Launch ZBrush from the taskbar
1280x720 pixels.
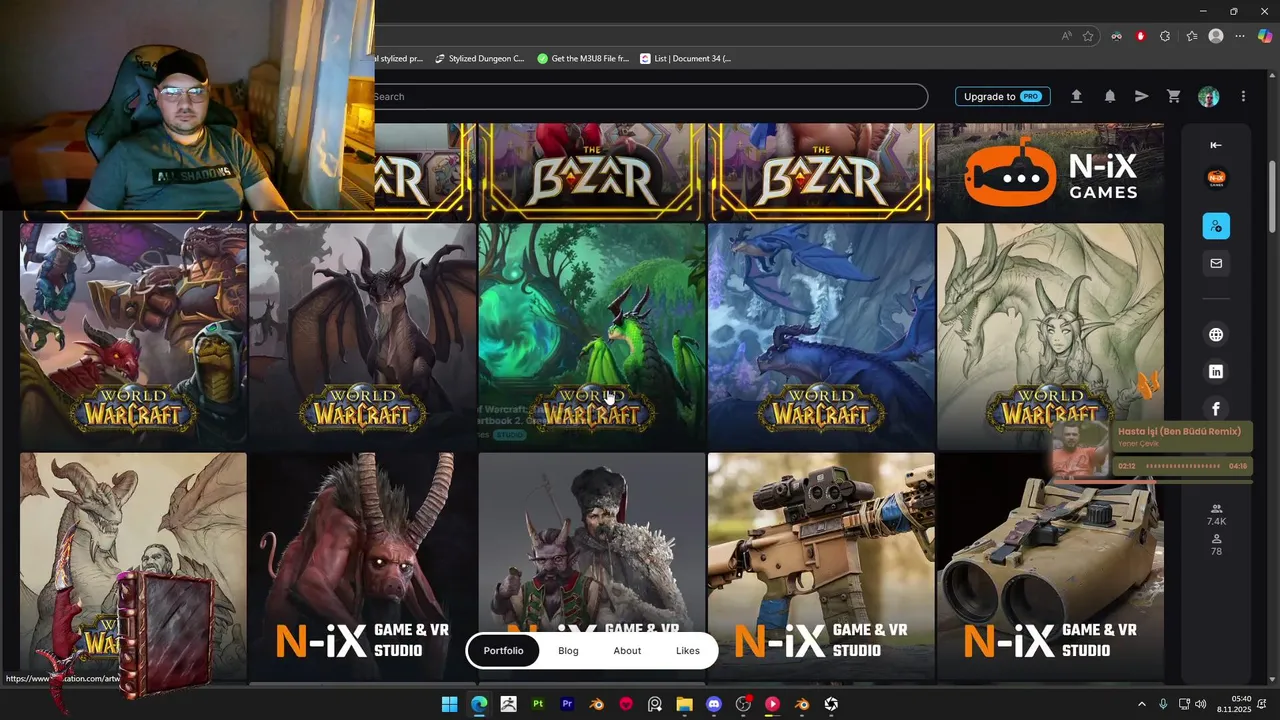[x=508, y=704]
